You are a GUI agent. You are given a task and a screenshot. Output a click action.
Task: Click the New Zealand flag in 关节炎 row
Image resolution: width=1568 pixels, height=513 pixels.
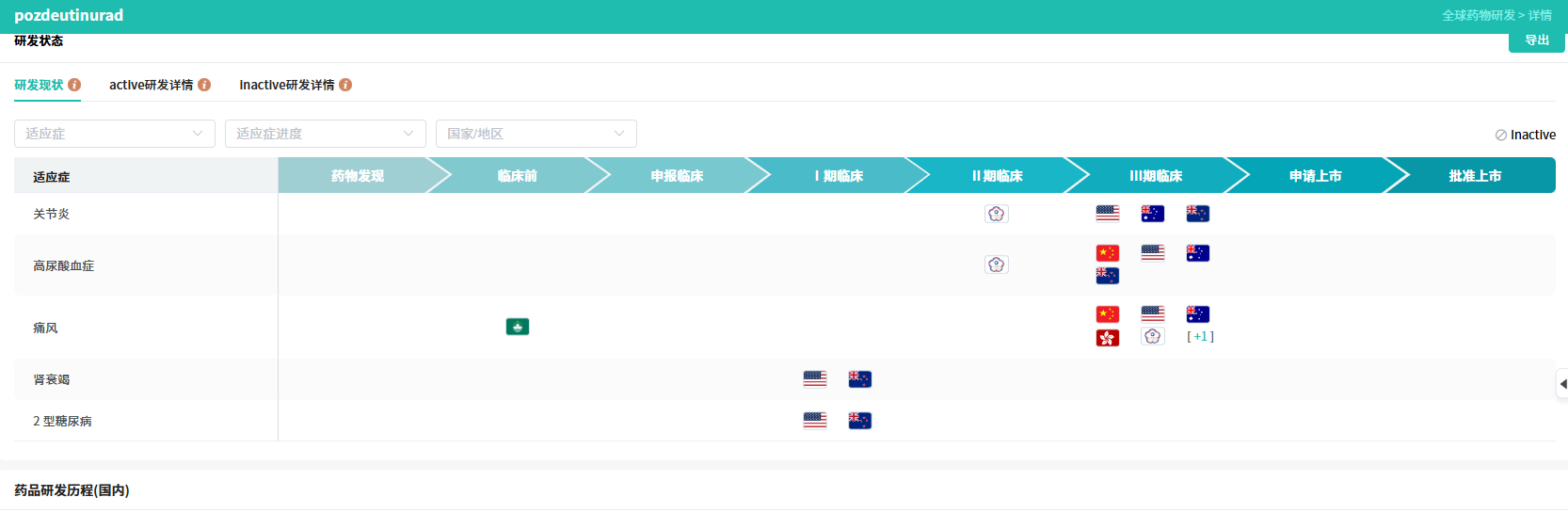1198,214
